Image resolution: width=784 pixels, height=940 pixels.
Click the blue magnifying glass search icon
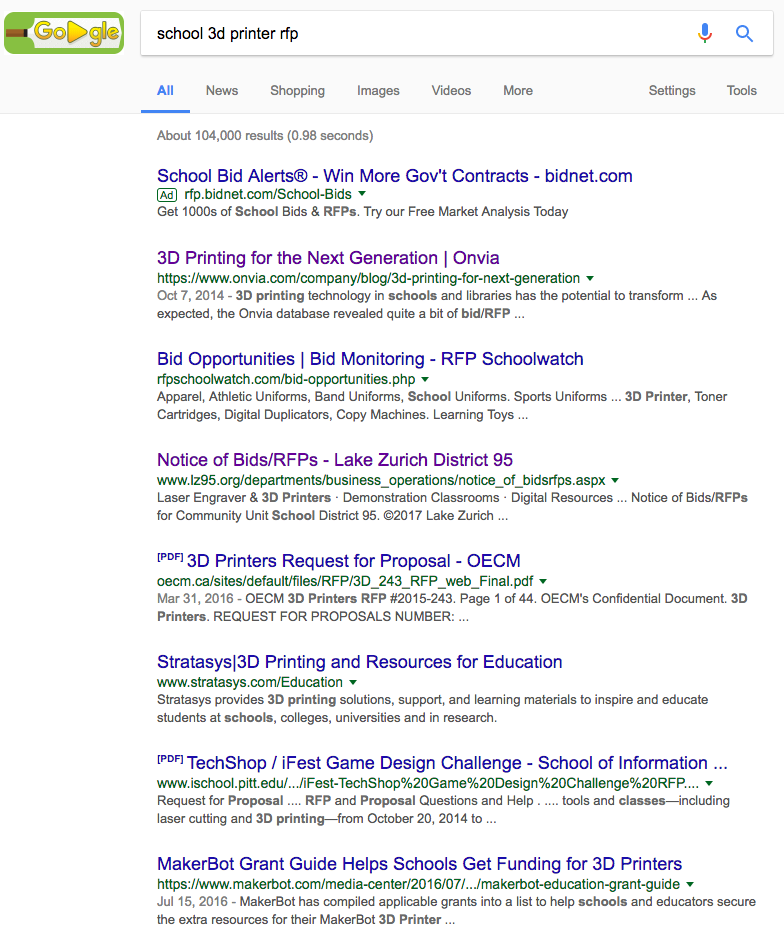click(744, 34)
